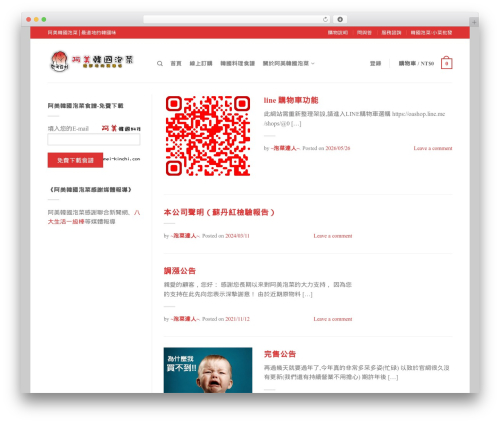Click the 2024/03/11 post date link
500x423 pixels.
pos(237,236)
